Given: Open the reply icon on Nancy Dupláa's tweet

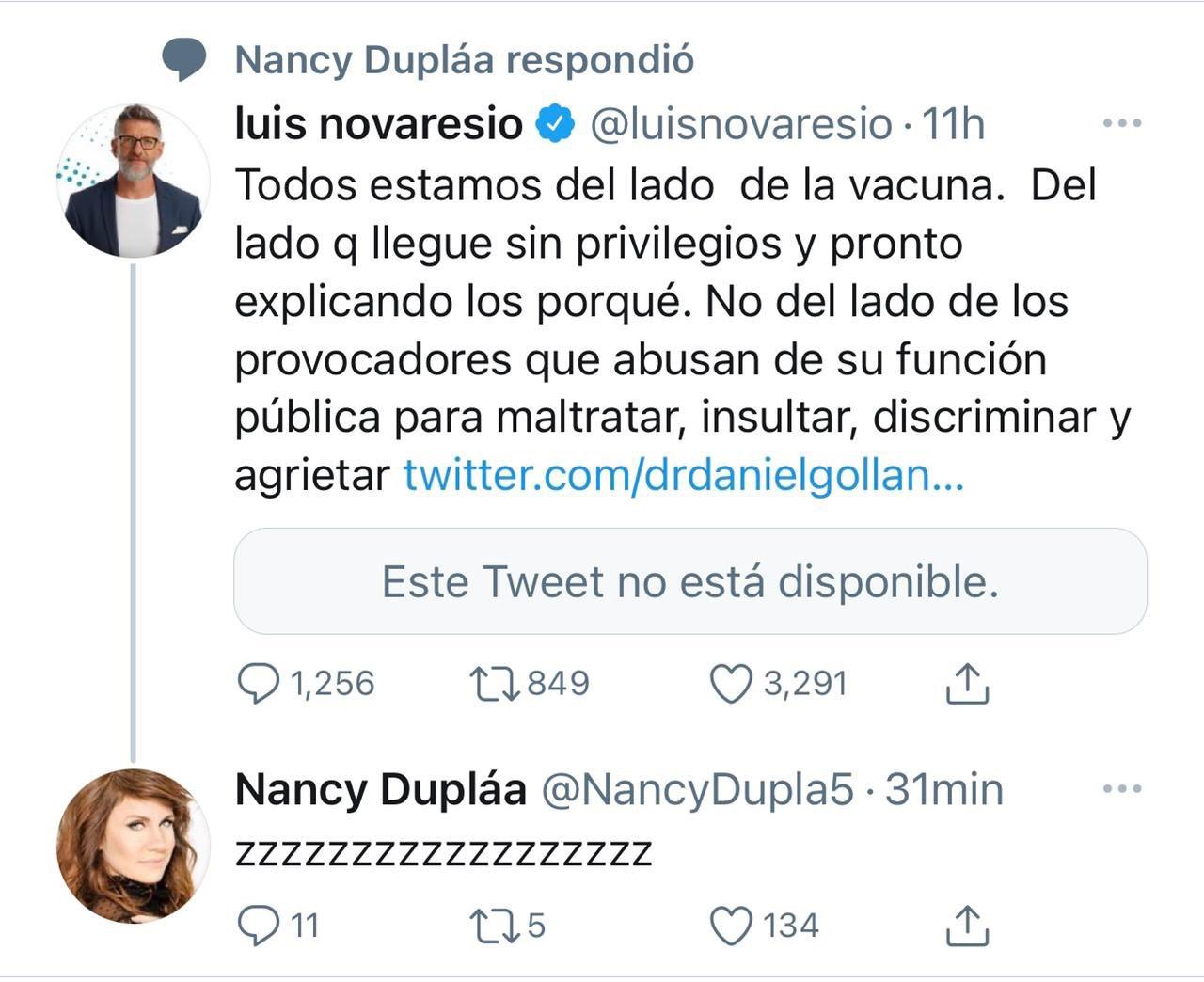Looking at the screenshot, I should click(256, 925).
